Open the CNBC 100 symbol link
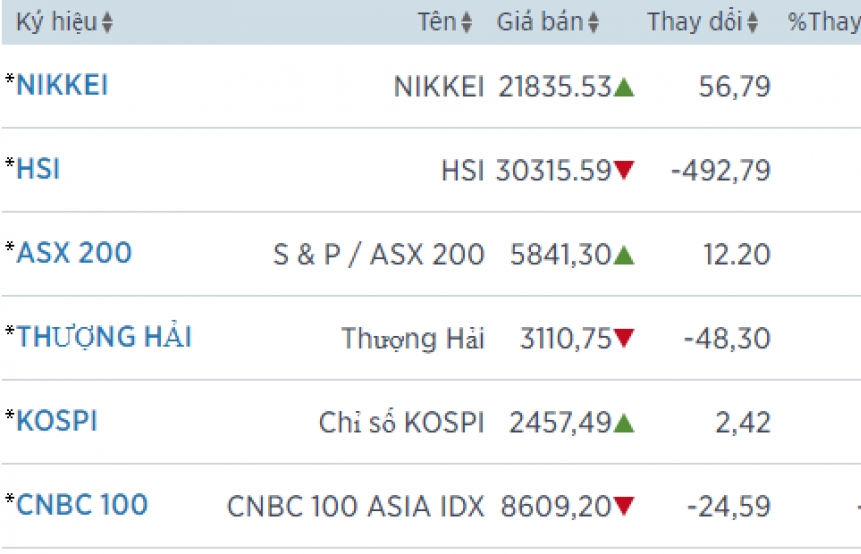 click(82, 505)
